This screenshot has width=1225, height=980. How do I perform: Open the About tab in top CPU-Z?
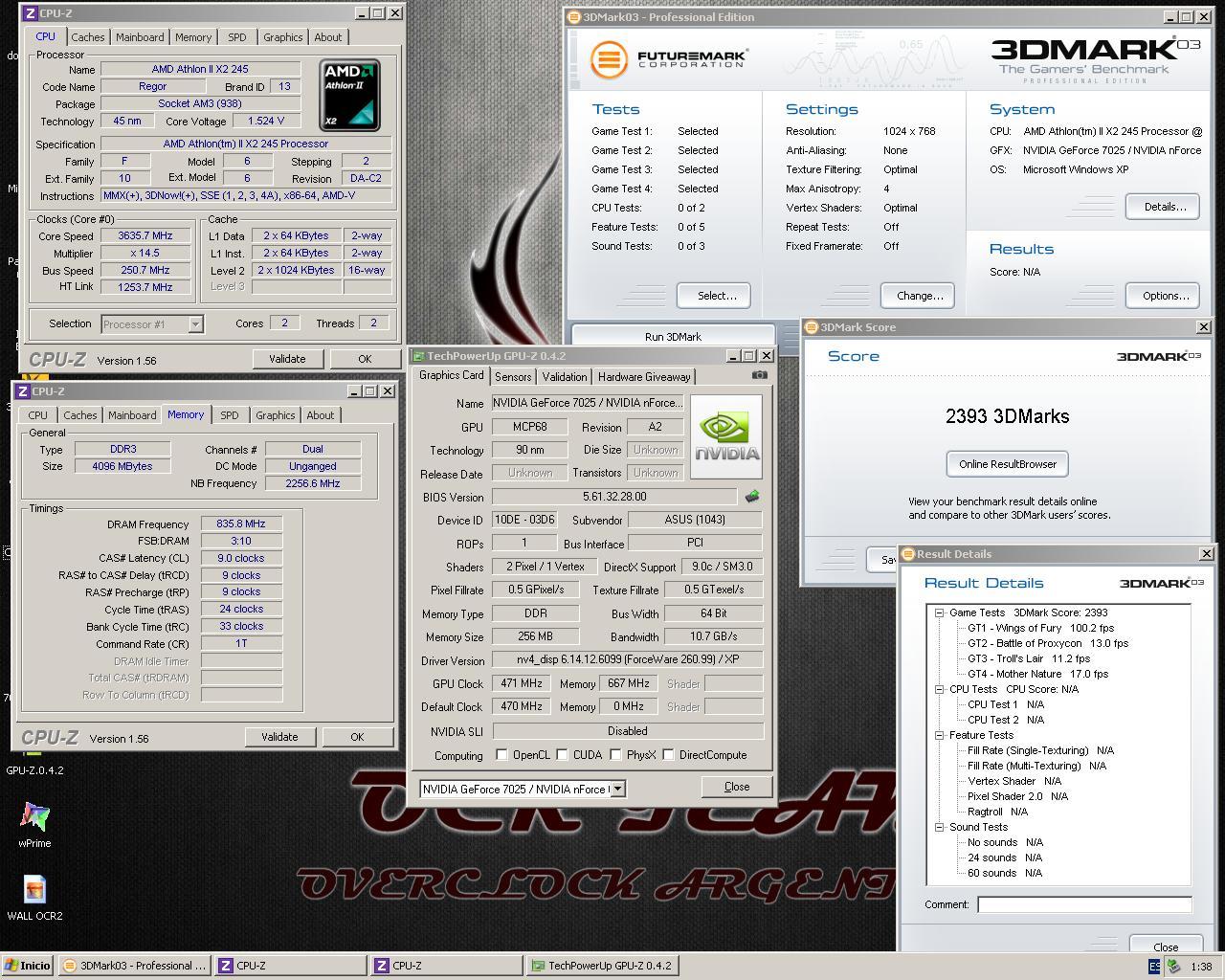pyautogui.click(x=327, y=37)
